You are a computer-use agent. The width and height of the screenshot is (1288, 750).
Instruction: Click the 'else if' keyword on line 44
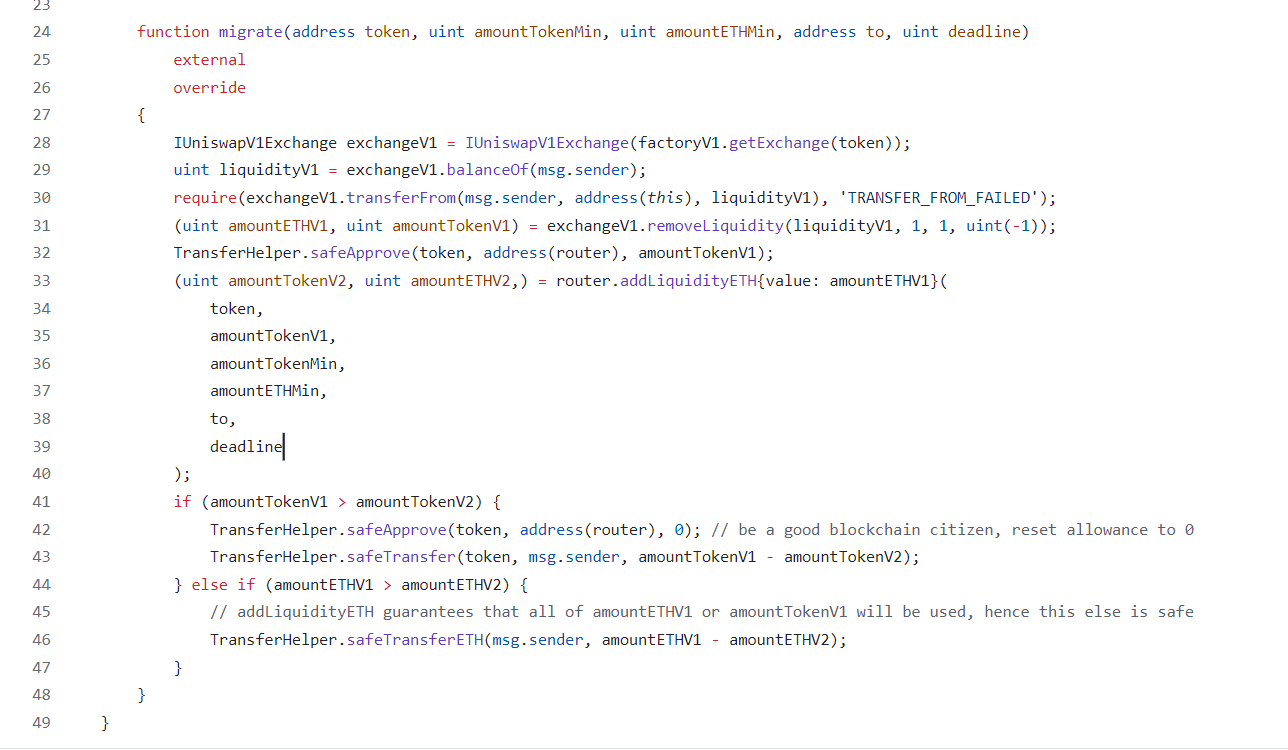(x=223, y=585)
